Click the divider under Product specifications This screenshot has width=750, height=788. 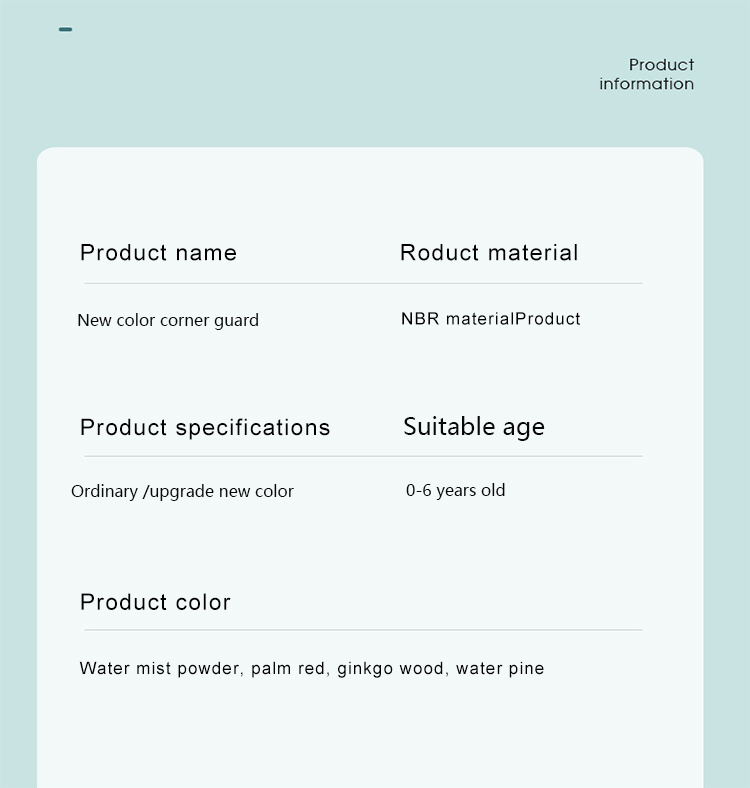[x=363, y=456]
